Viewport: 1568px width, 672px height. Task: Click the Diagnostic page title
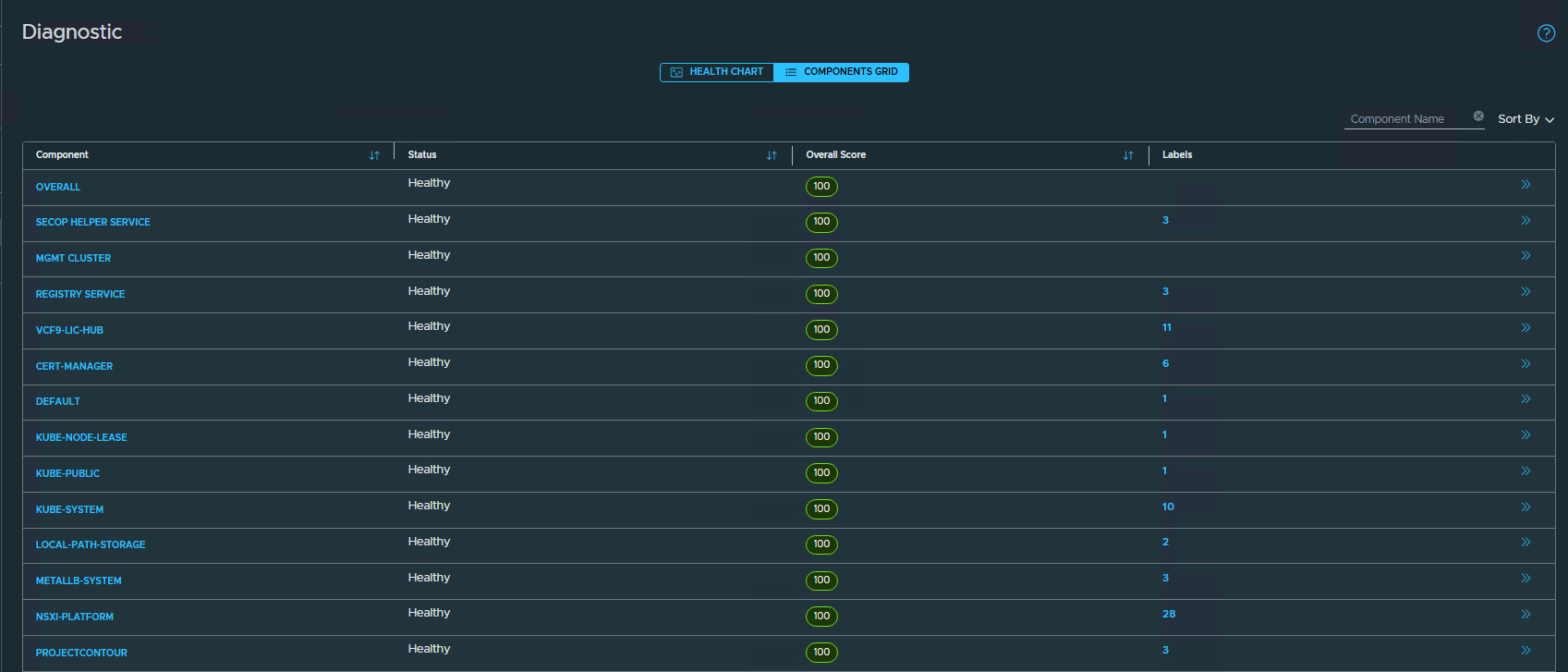coord(72,32)
